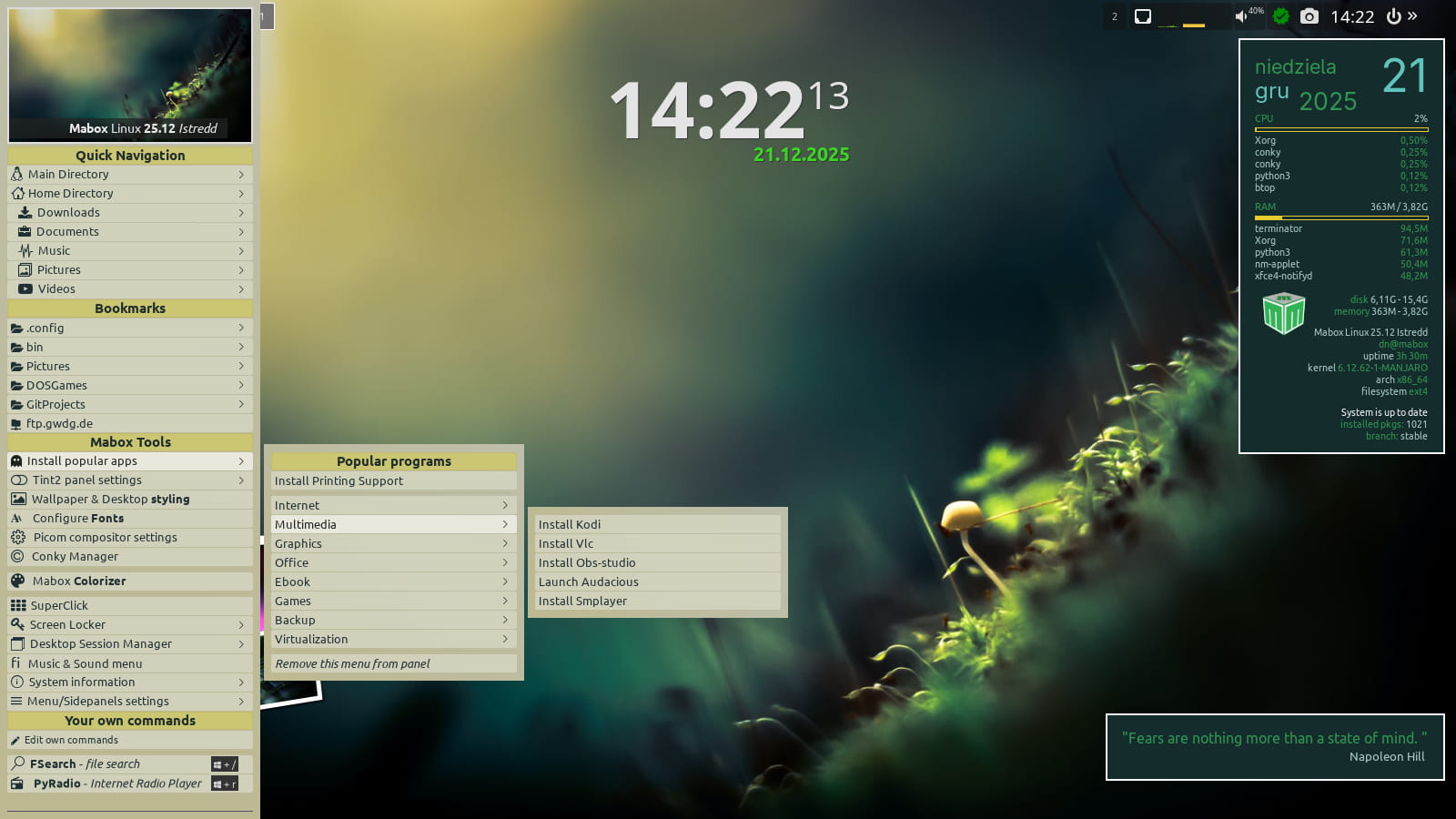Click Remove this menu from panel
Screen dimensions: 1456x819
coord(352,663)
